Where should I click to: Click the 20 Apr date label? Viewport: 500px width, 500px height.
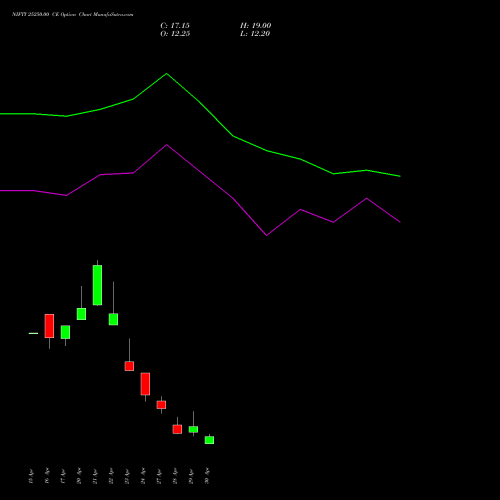point(79,476)
